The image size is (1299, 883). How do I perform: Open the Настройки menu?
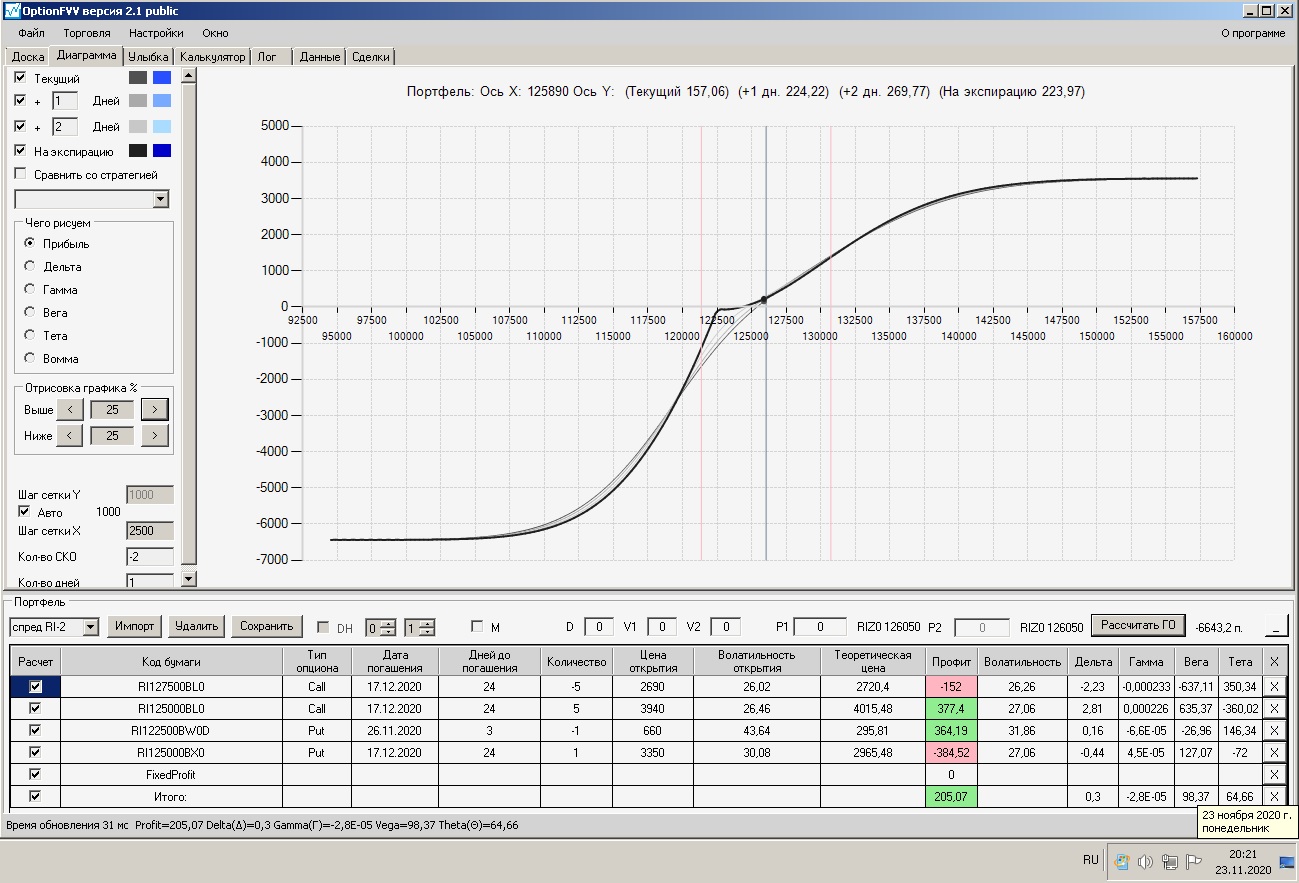pos(156,33)
